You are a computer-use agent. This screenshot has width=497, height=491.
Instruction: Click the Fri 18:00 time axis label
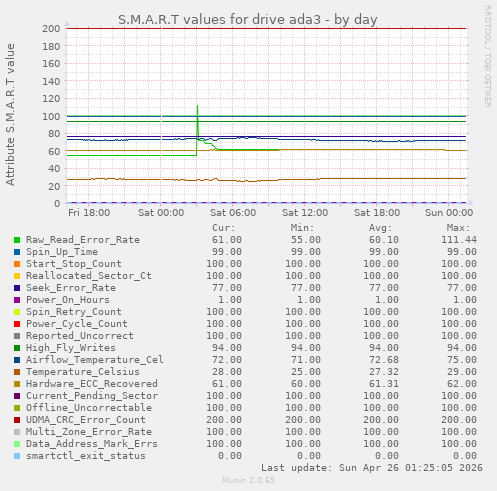89,213
